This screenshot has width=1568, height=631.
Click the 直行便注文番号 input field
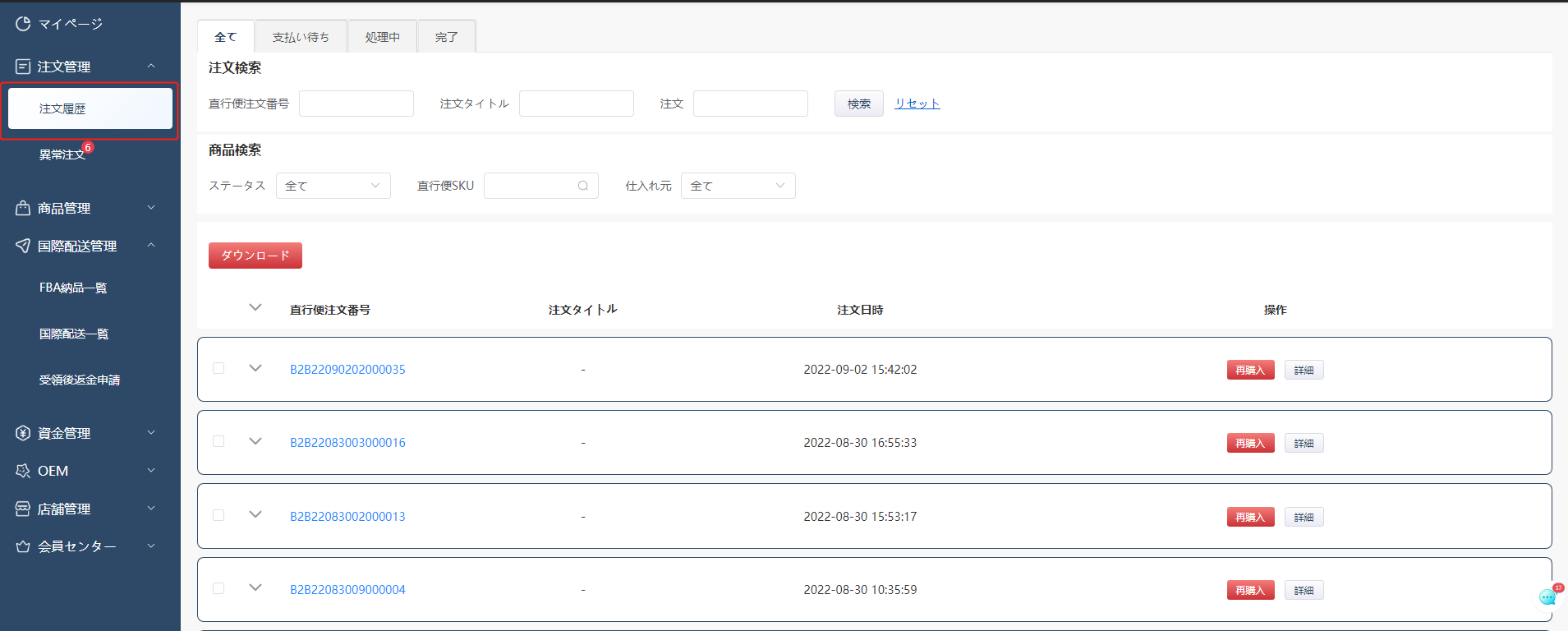356,104
